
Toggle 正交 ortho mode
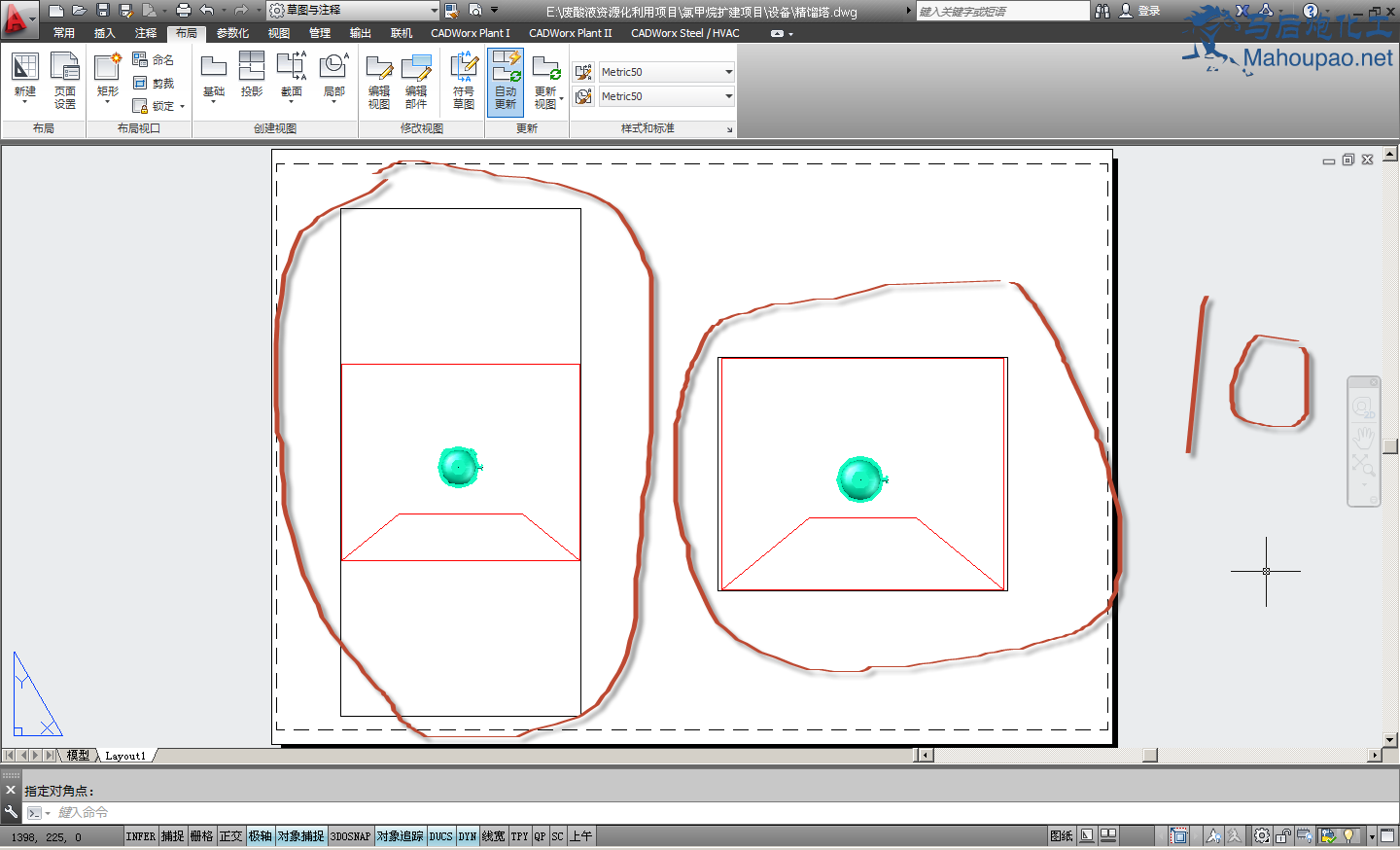(230, 836)
